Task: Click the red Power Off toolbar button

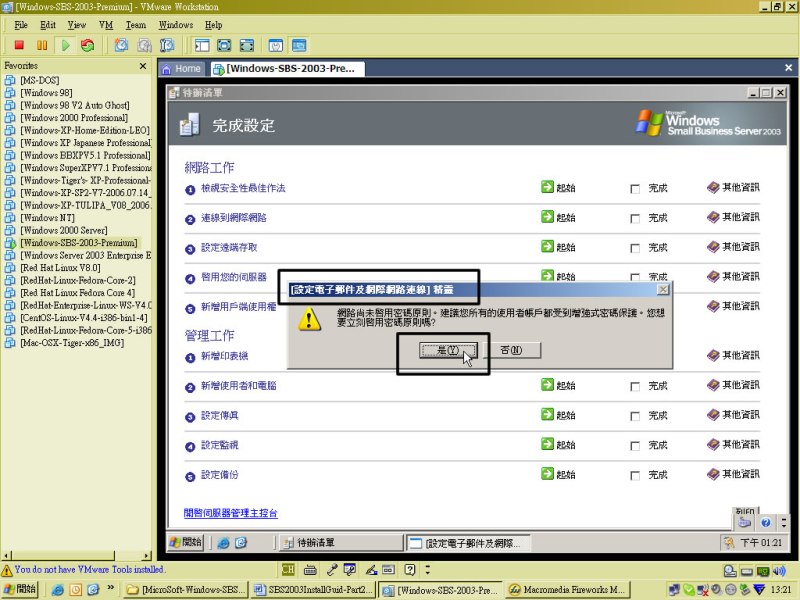Action: [x=19, y=45]
